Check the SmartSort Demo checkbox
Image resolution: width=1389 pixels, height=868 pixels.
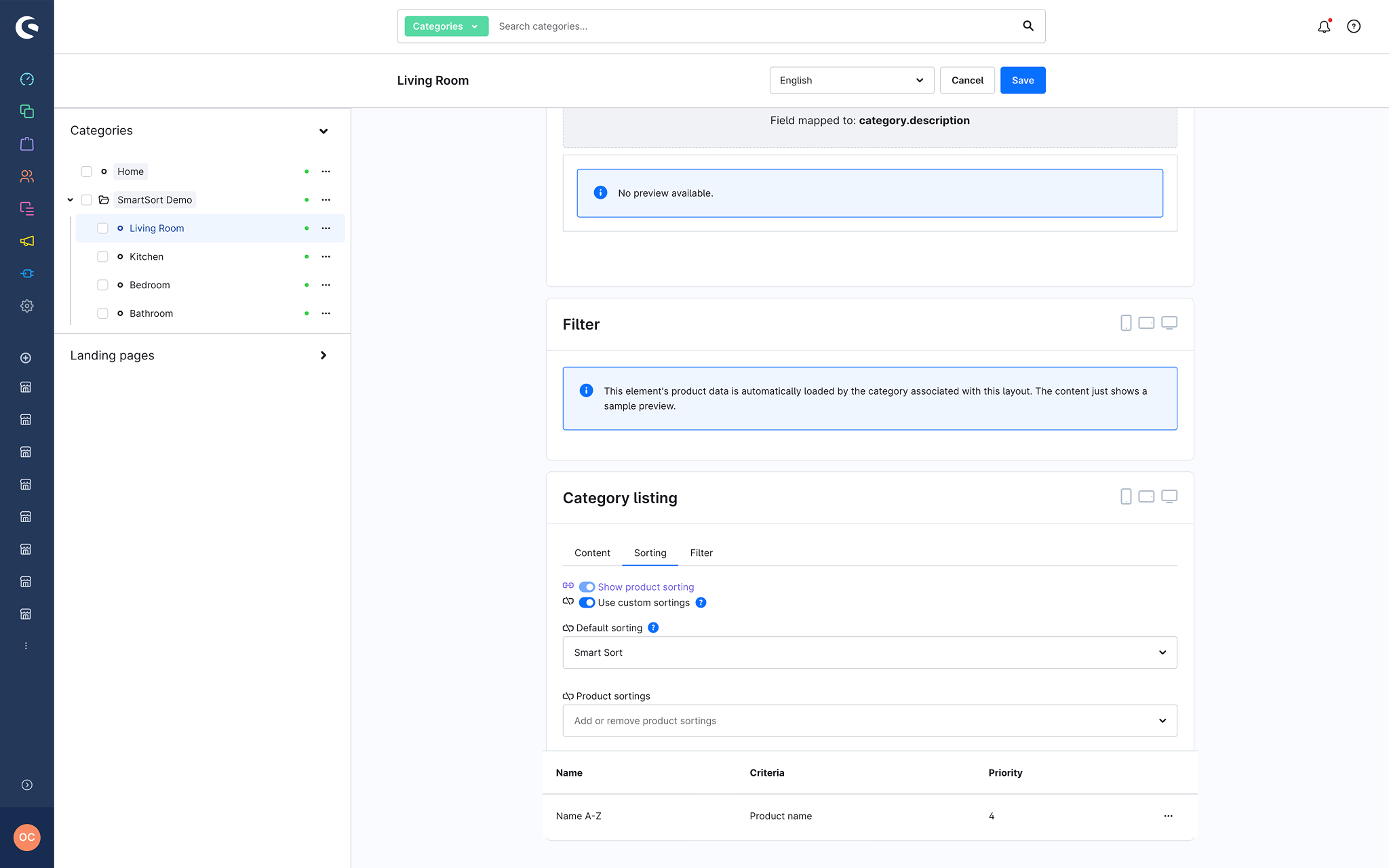click(86, 200)
